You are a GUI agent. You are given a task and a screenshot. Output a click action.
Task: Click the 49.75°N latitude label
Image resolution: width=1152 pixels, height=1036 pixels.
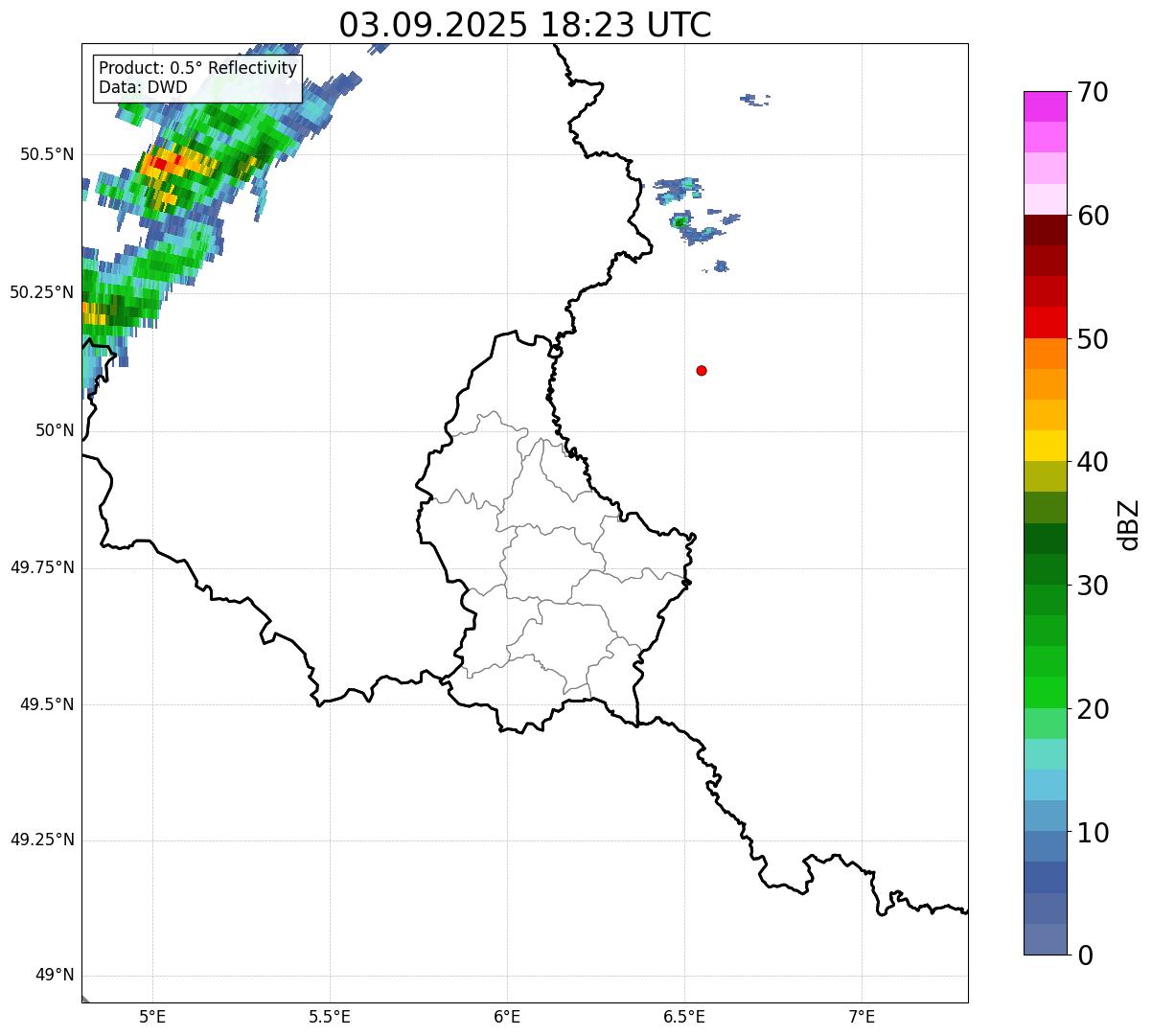point(42,567)
